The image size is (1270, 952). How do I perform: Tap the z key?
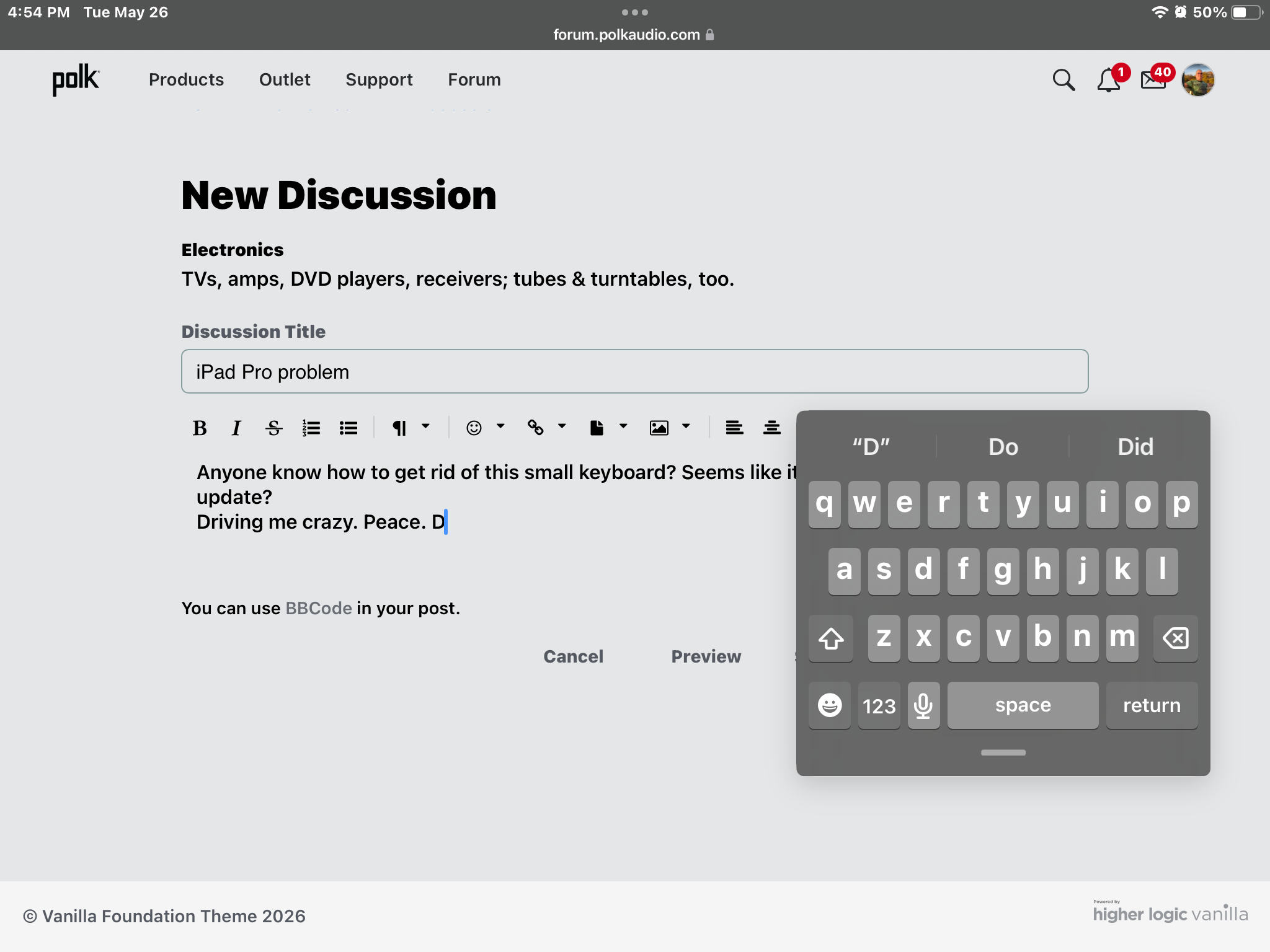[884, 638]
